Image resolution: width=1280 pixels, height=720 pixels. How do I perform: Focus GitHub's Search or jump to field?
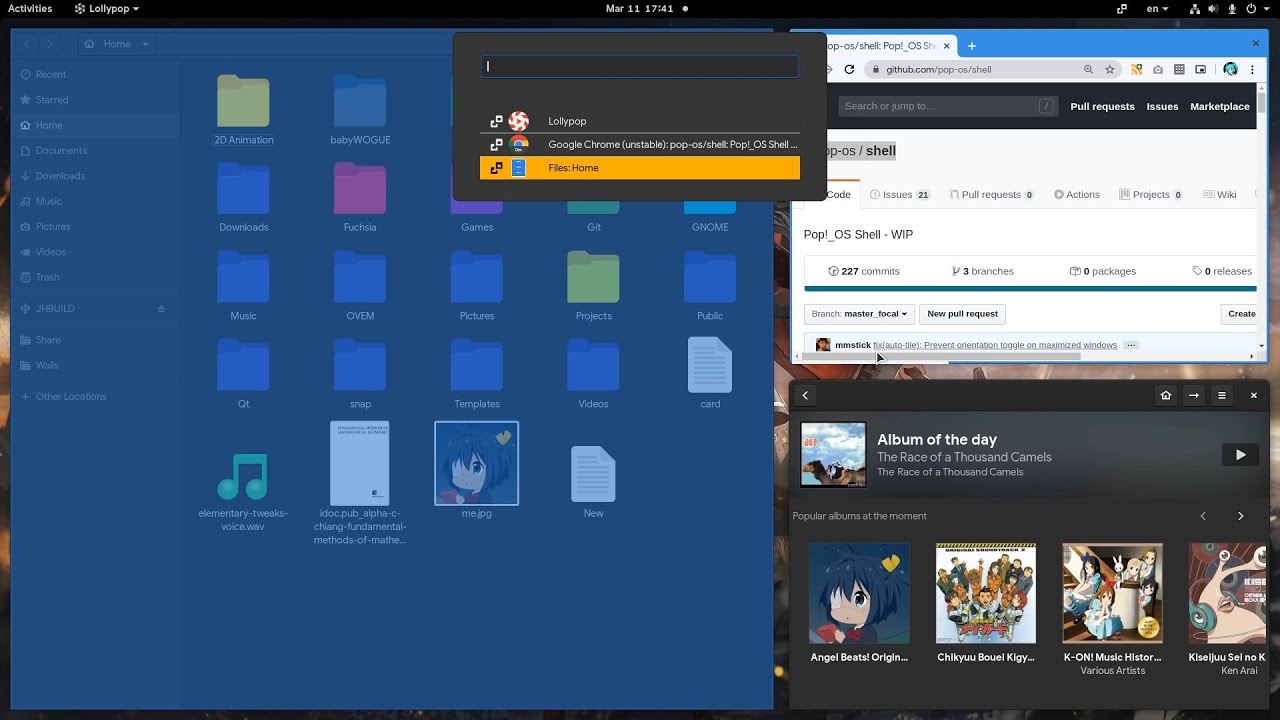[947, 106]
